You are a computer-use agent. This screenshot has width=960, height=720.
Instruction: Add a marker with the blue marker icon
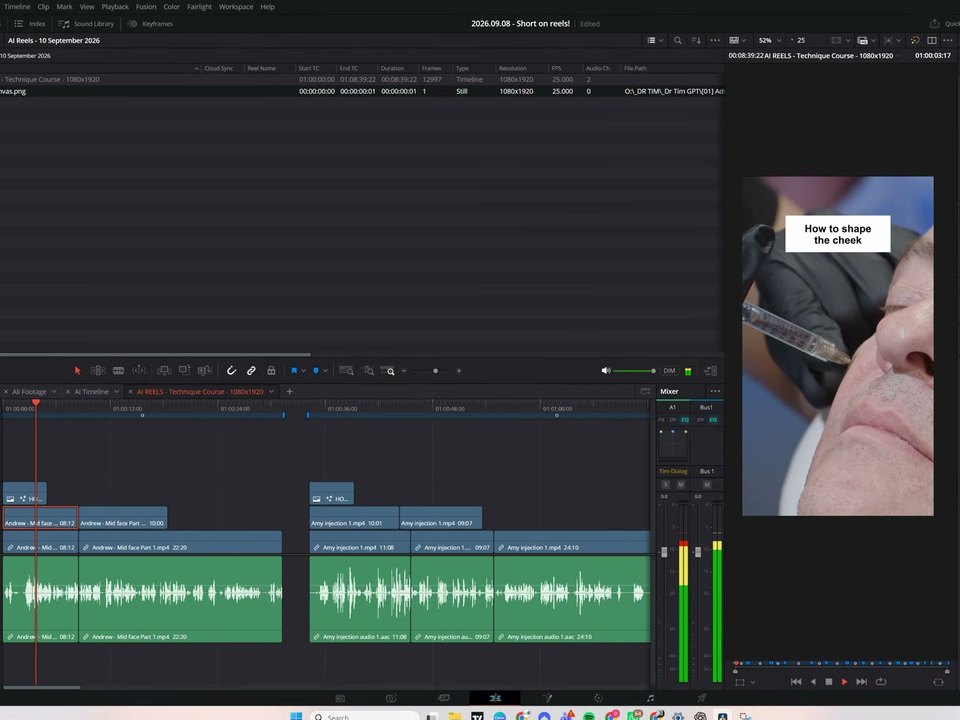(316, 370)
